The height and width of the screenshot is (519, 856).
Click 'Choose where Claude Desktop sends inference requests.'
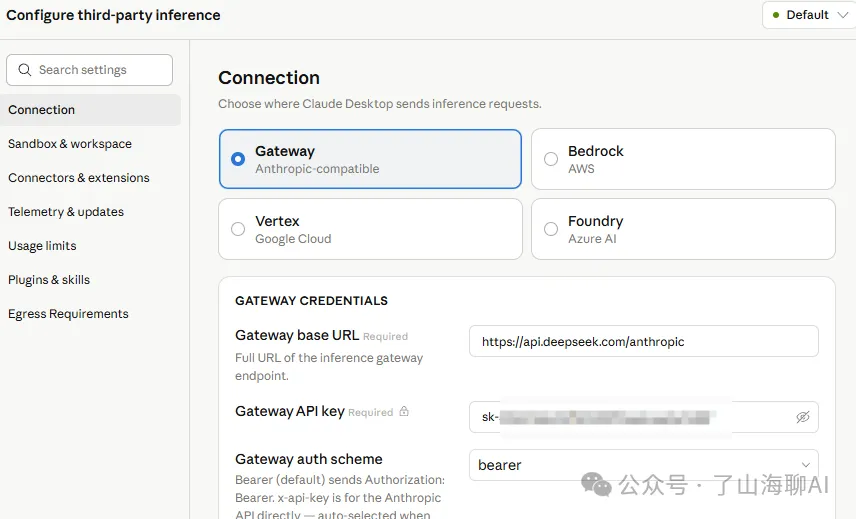click(380, 104)
